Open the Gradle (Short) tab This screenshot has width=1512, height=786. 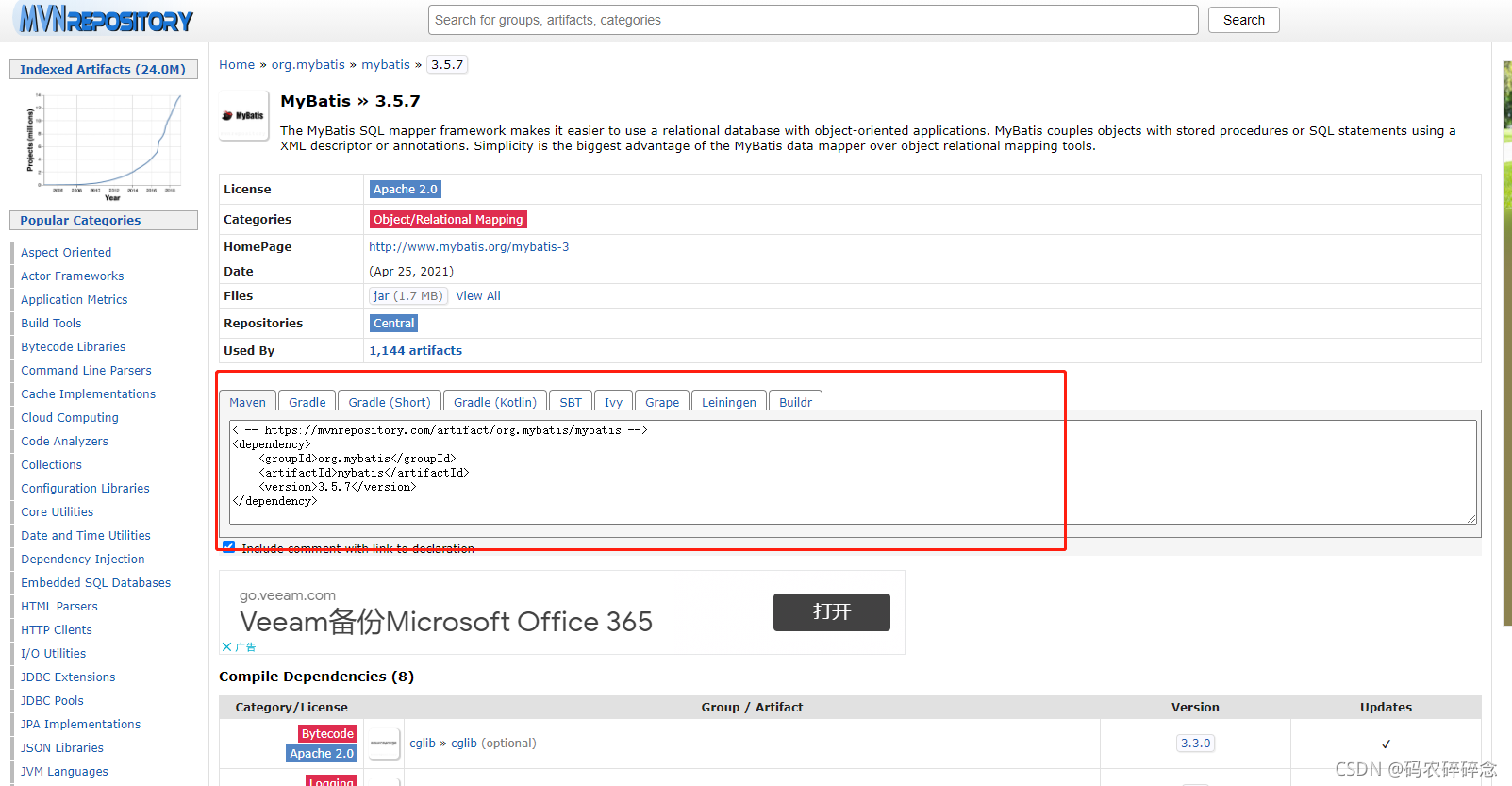click(390, 402)
